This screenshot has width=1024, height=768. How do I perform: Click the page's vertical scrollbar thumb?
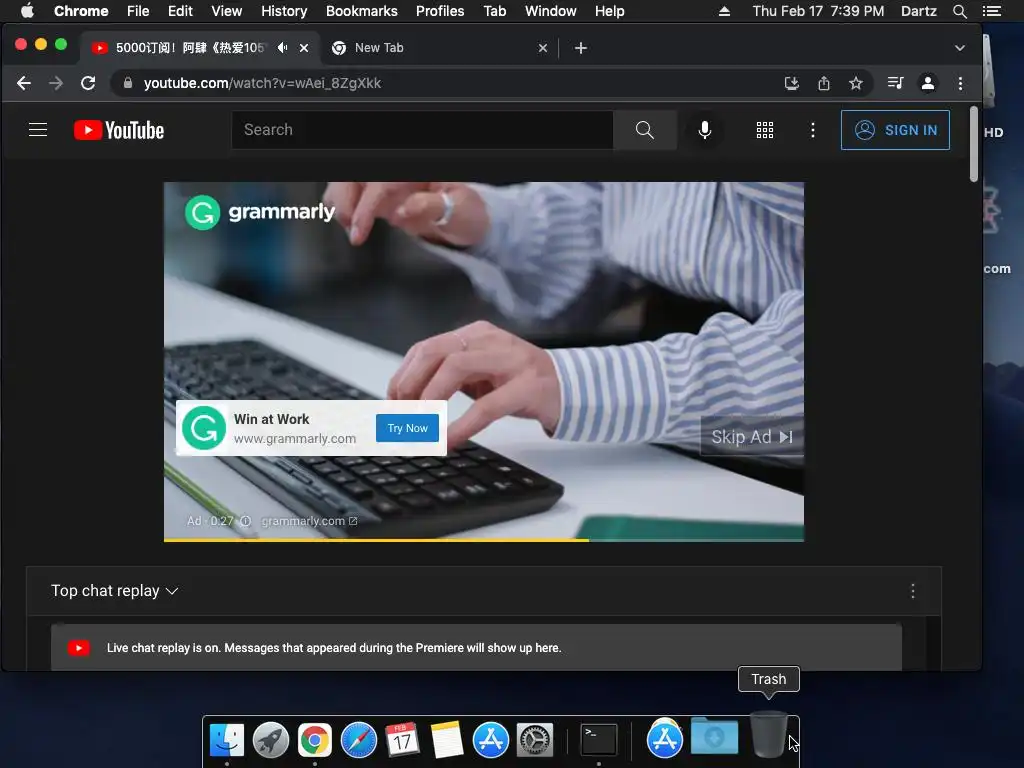point(973,144)
